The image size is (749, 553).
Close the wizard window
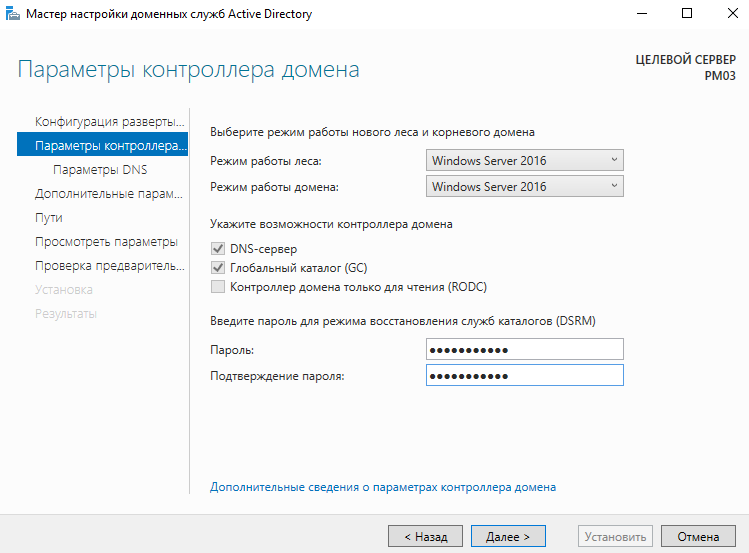click(733, 13)
